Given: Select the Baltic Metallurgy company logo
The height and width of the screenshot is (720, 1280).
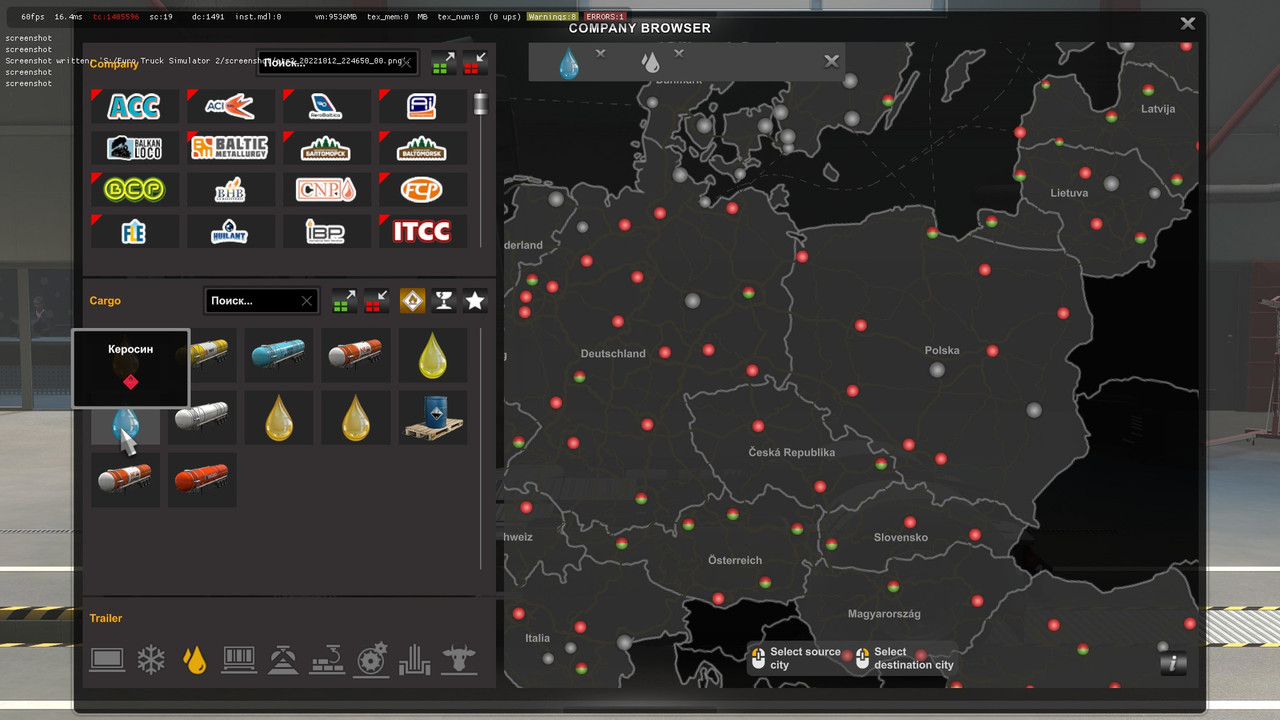Looking at the screenshot, I should click(231, 148).
